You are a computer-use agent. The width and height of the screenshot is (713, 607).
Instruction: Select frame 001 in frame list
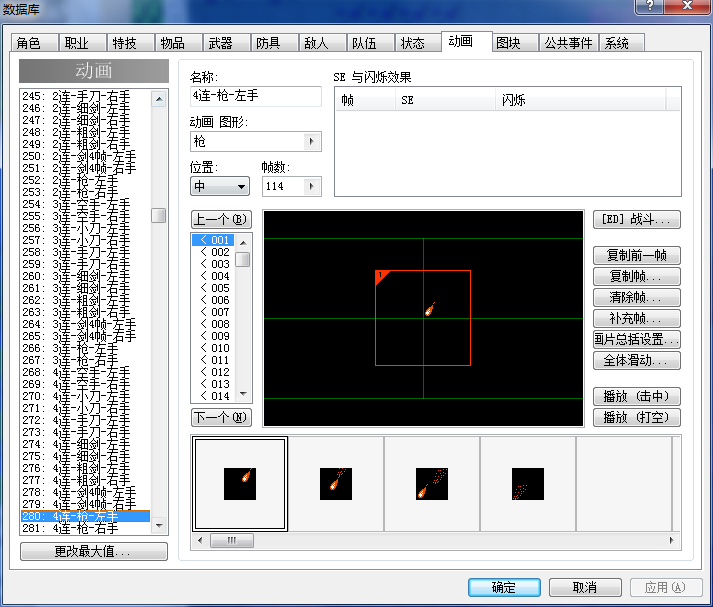(213, 240)
